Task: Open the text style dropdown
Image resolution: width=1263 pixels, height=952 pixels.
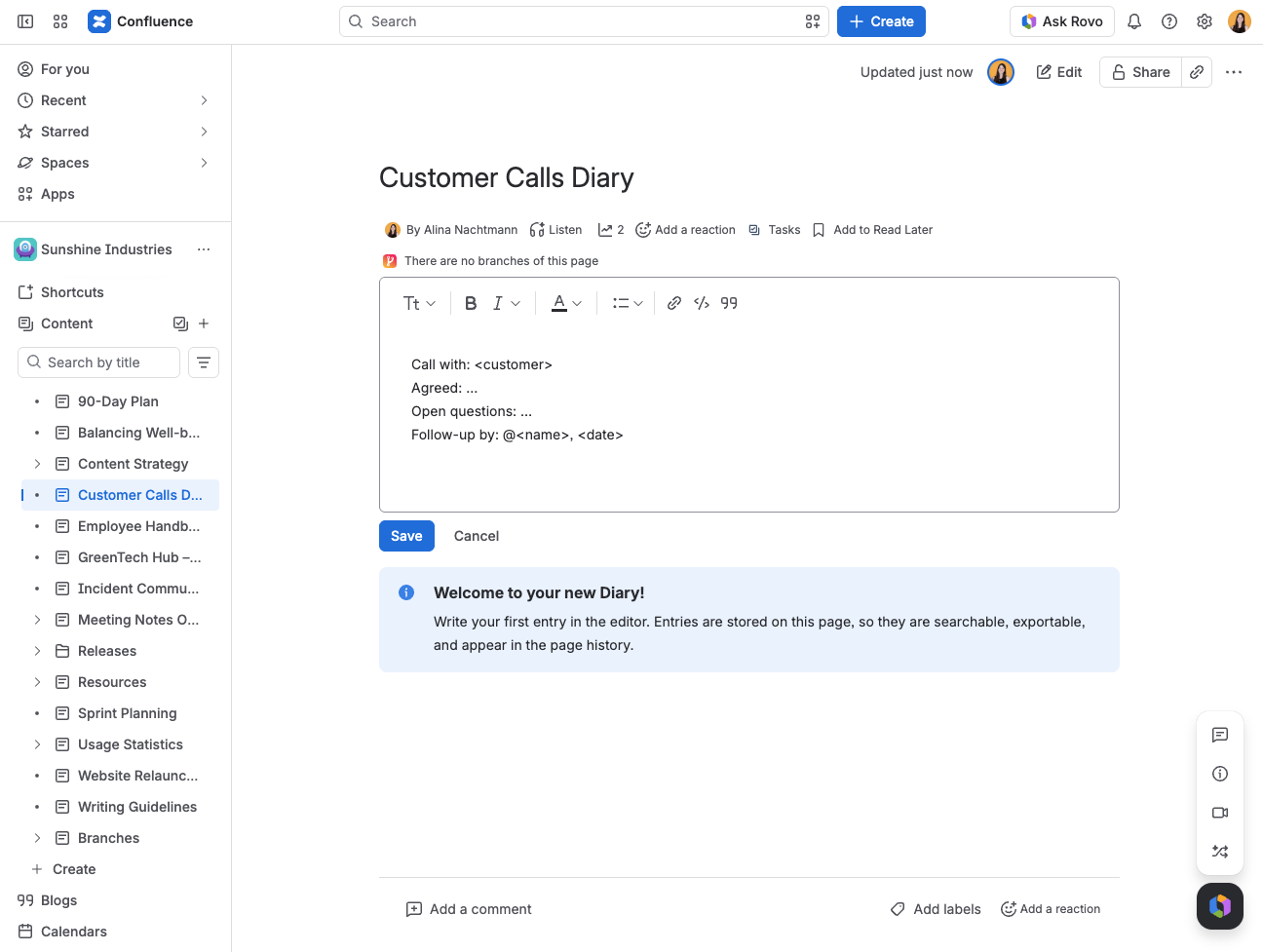Action: 419,303
